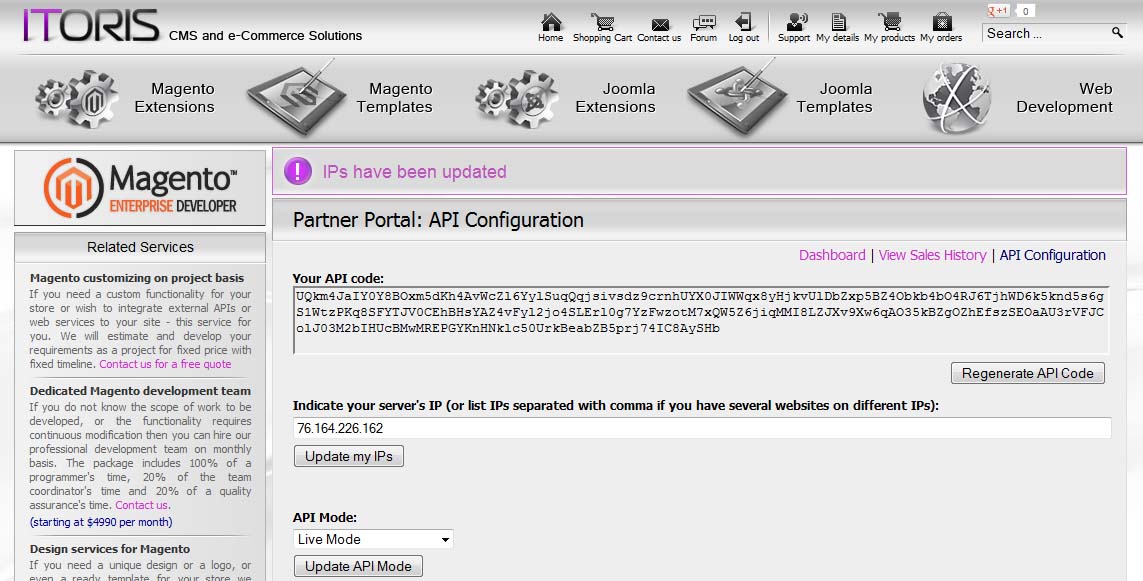
Task: Click the Google +1 count showing 0
Action: [x=1025, y=11]
